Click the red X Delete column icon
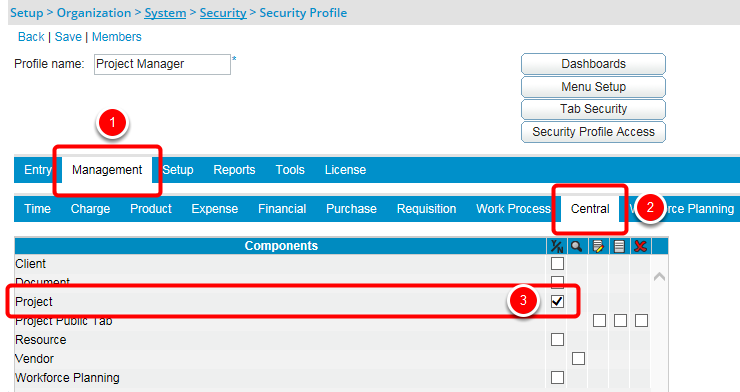This screenshot has height=392, width=740. click(640, 246)
